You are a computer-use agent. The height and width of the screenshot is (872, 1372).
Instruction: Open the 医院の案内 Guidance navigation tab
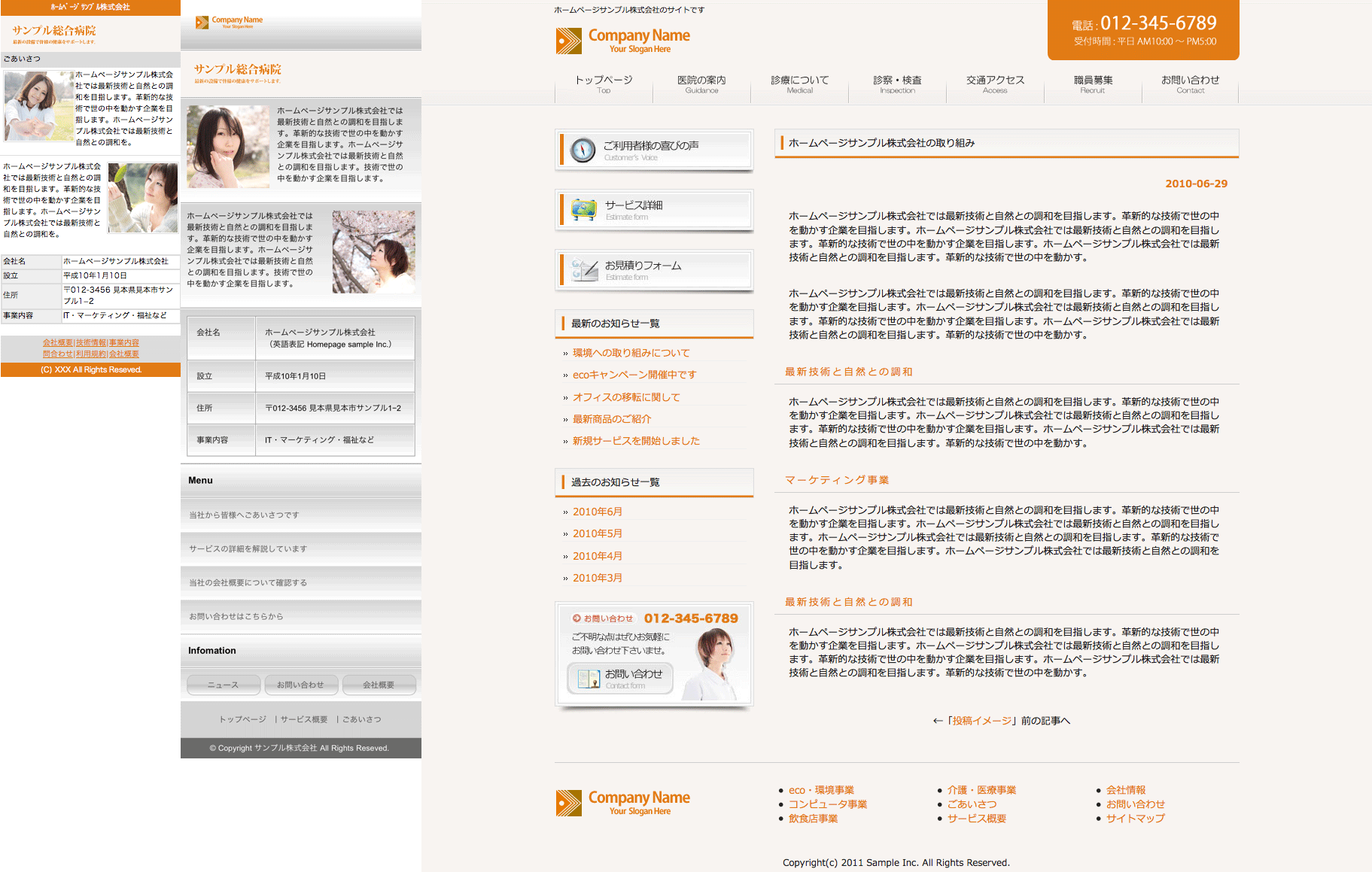point(701,84)
